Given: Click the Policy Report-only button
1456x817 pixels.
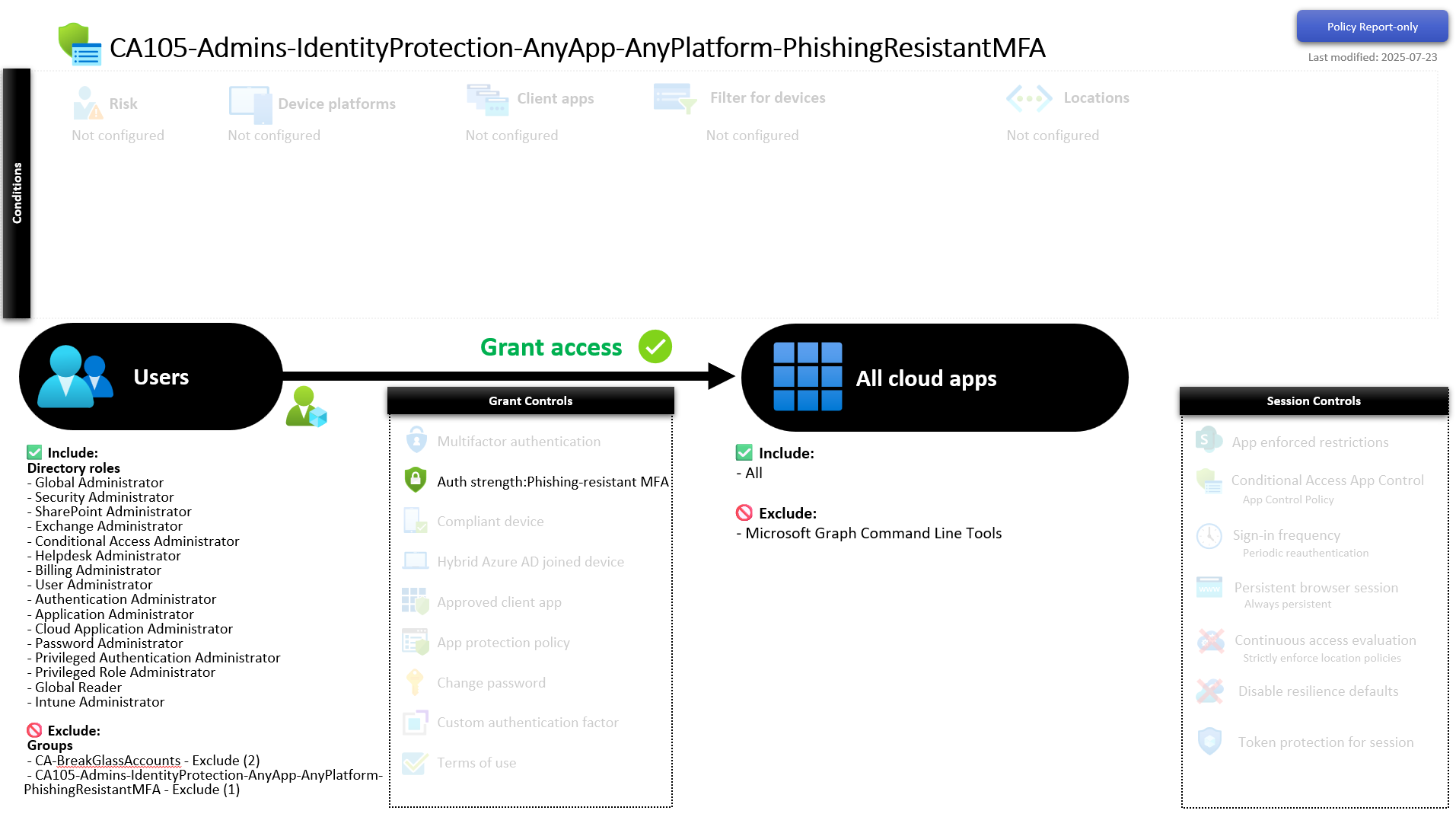Looking at the screenshot, I should tap(1372, 27).
